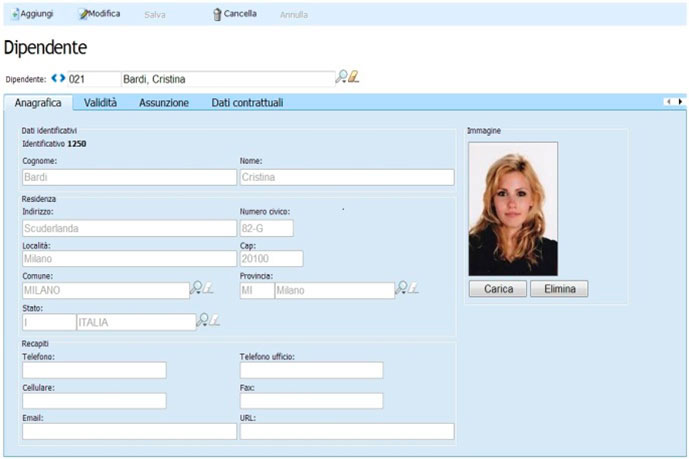
Task: Click the Numero civico field
Action: click(267, 228)
